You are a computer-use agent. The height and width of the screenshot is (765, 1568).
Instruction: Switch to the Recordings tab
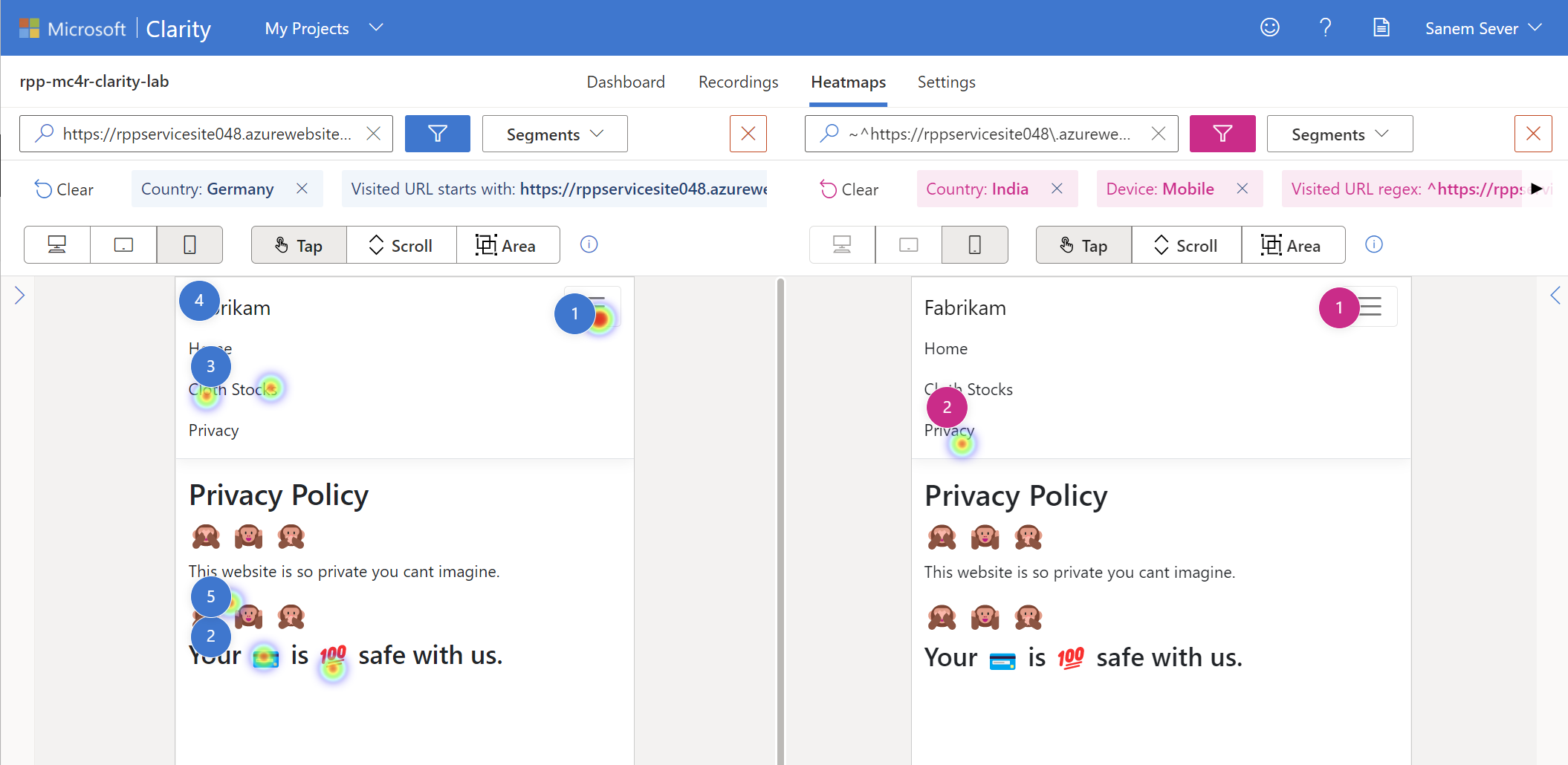point(738,82)
